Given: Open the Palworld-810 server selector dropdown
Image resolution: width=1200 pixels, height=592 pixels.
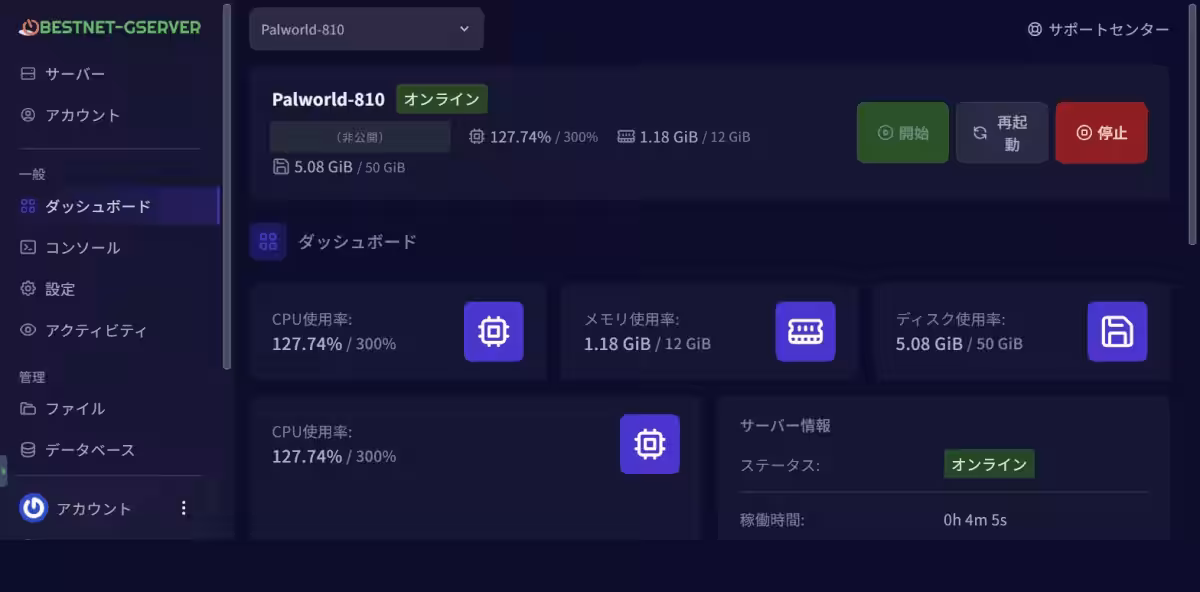Looking at the screenshot, I should (x=366, y=29).
